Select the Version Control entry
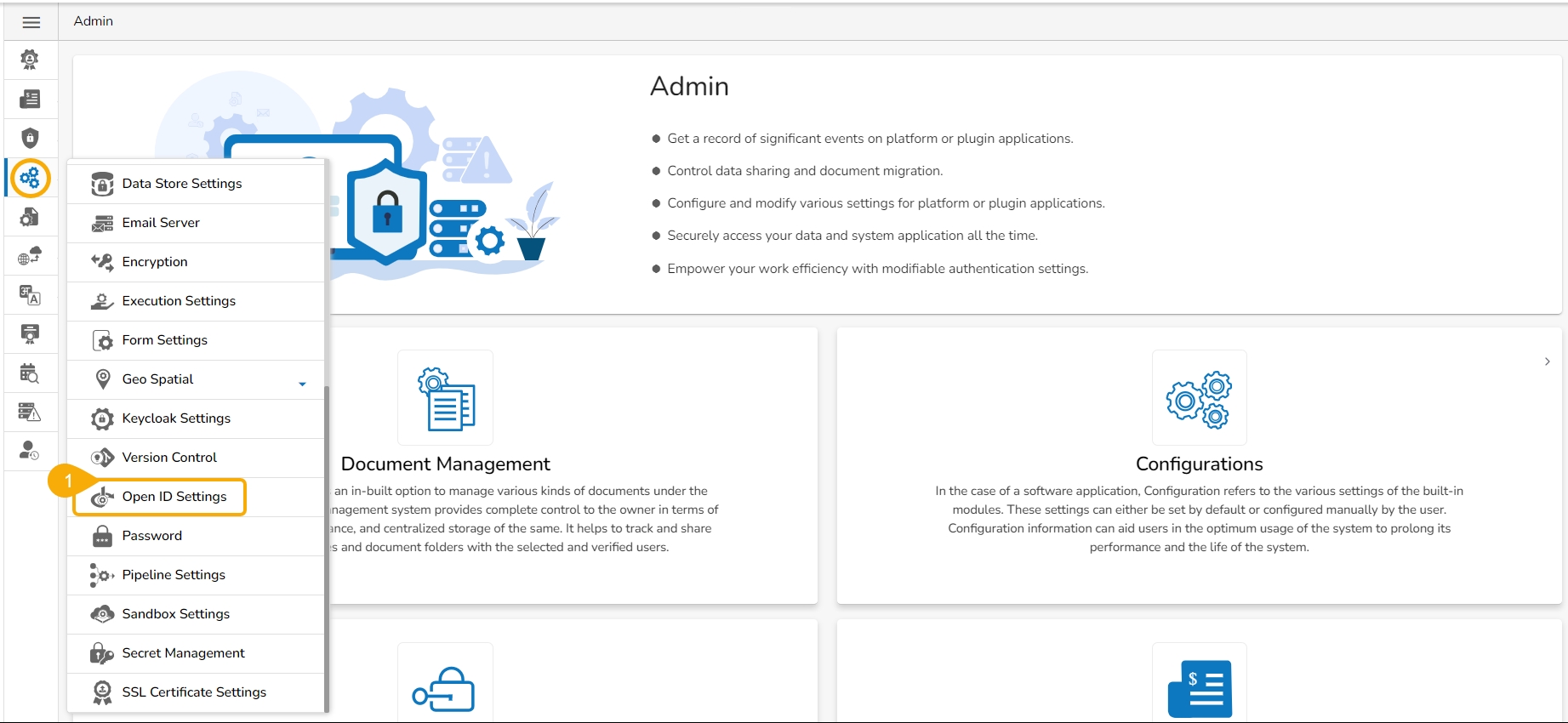Viewport: 1568px width, 723px height. pos(196,458)
